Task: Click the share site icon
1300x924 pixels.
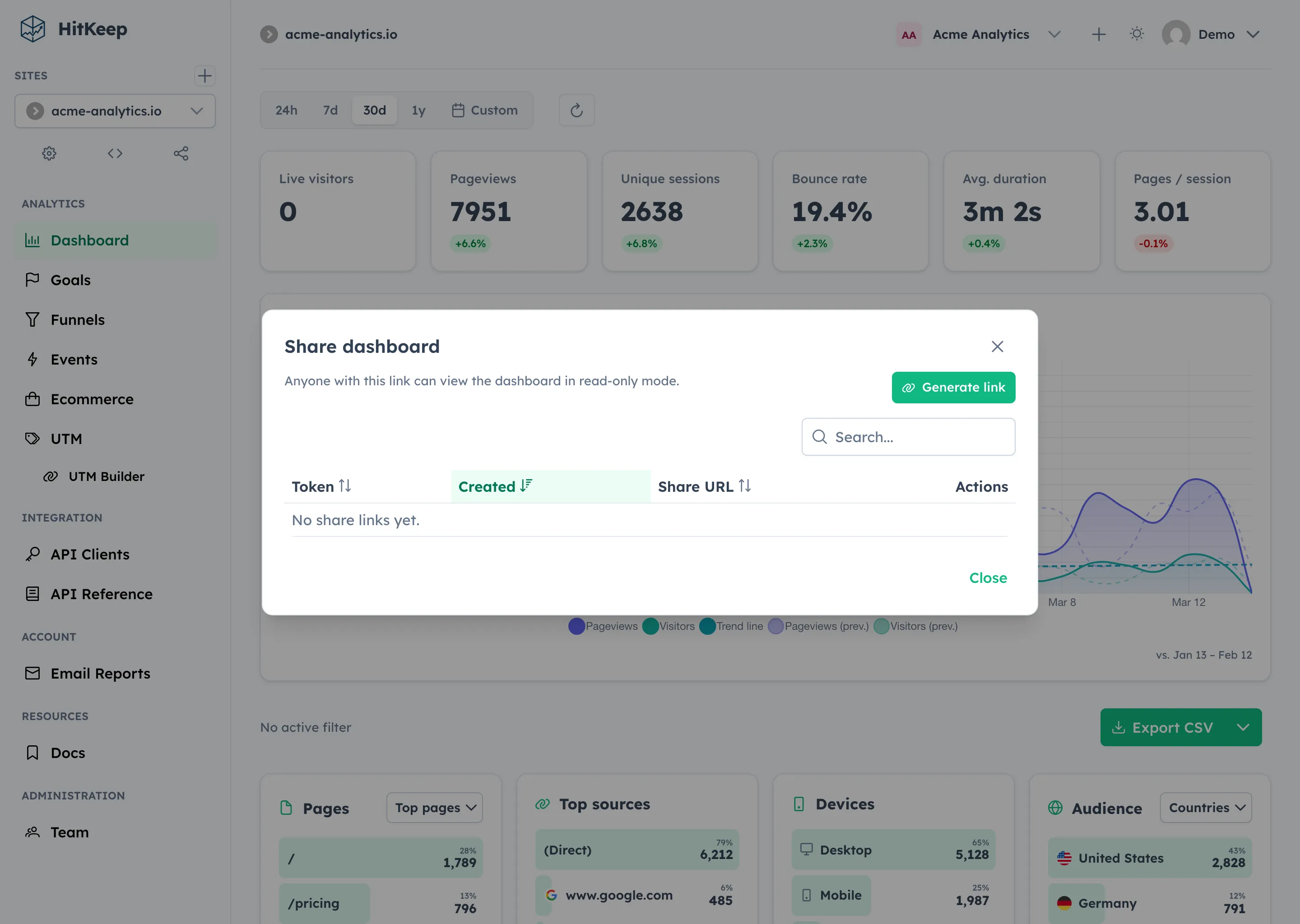Action: click(x=181, y=153)
